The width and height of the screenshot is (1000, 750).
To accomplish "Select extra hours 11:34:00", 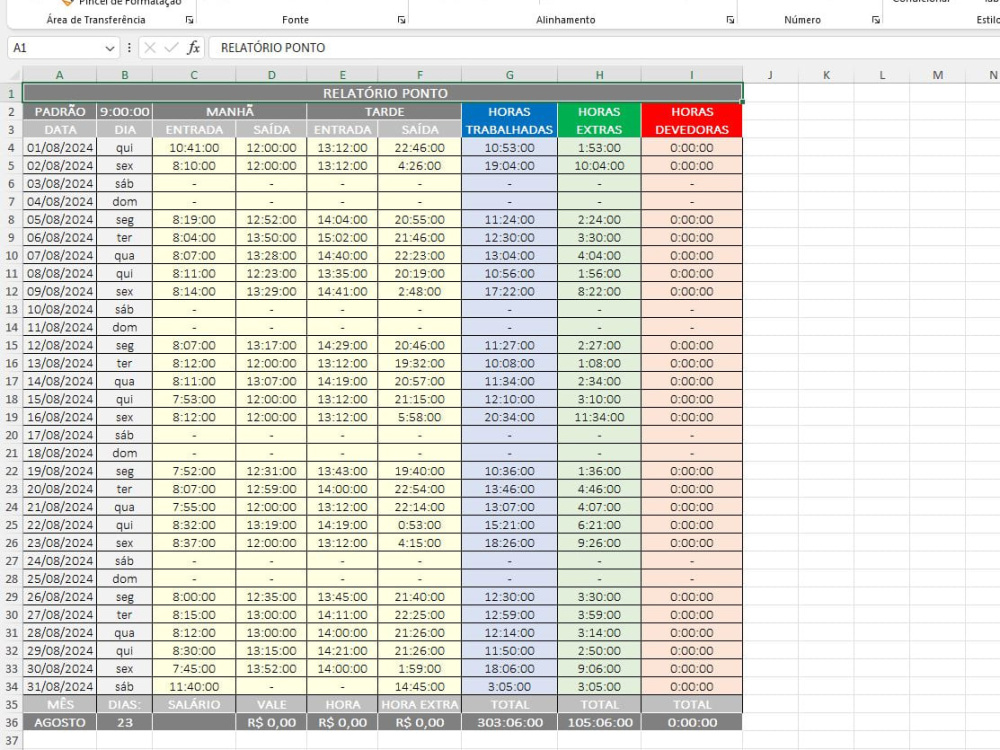I will (x=599, y=417).
